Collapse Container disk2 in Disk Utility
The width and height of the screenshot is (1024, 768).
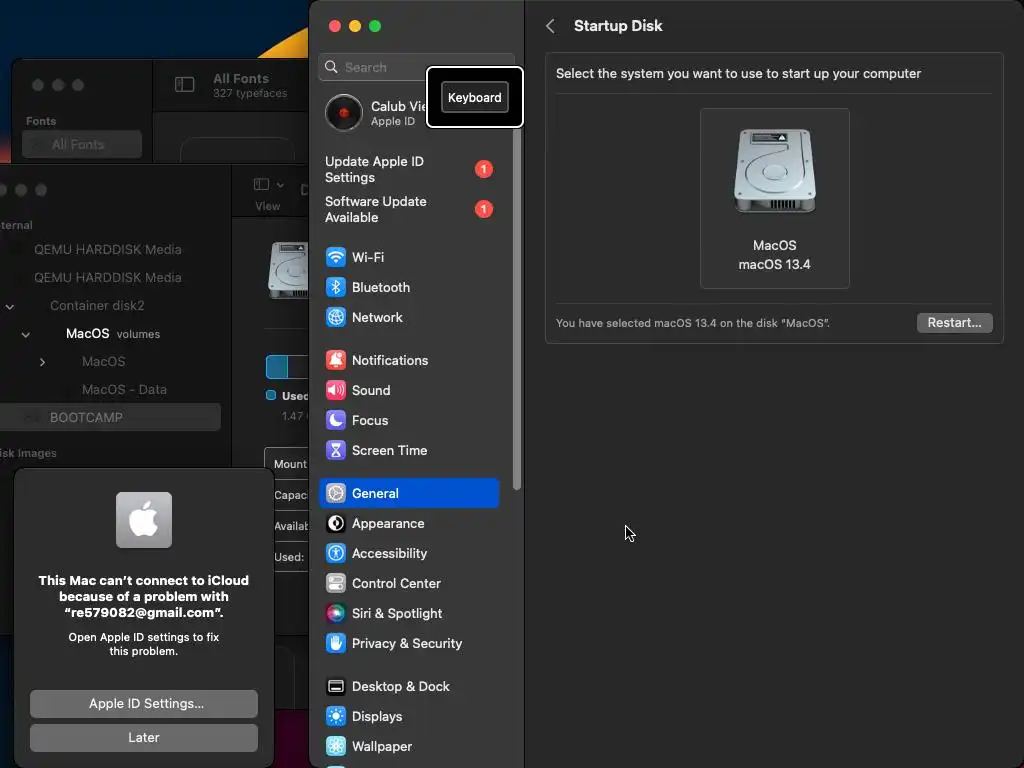coord(10,306)
